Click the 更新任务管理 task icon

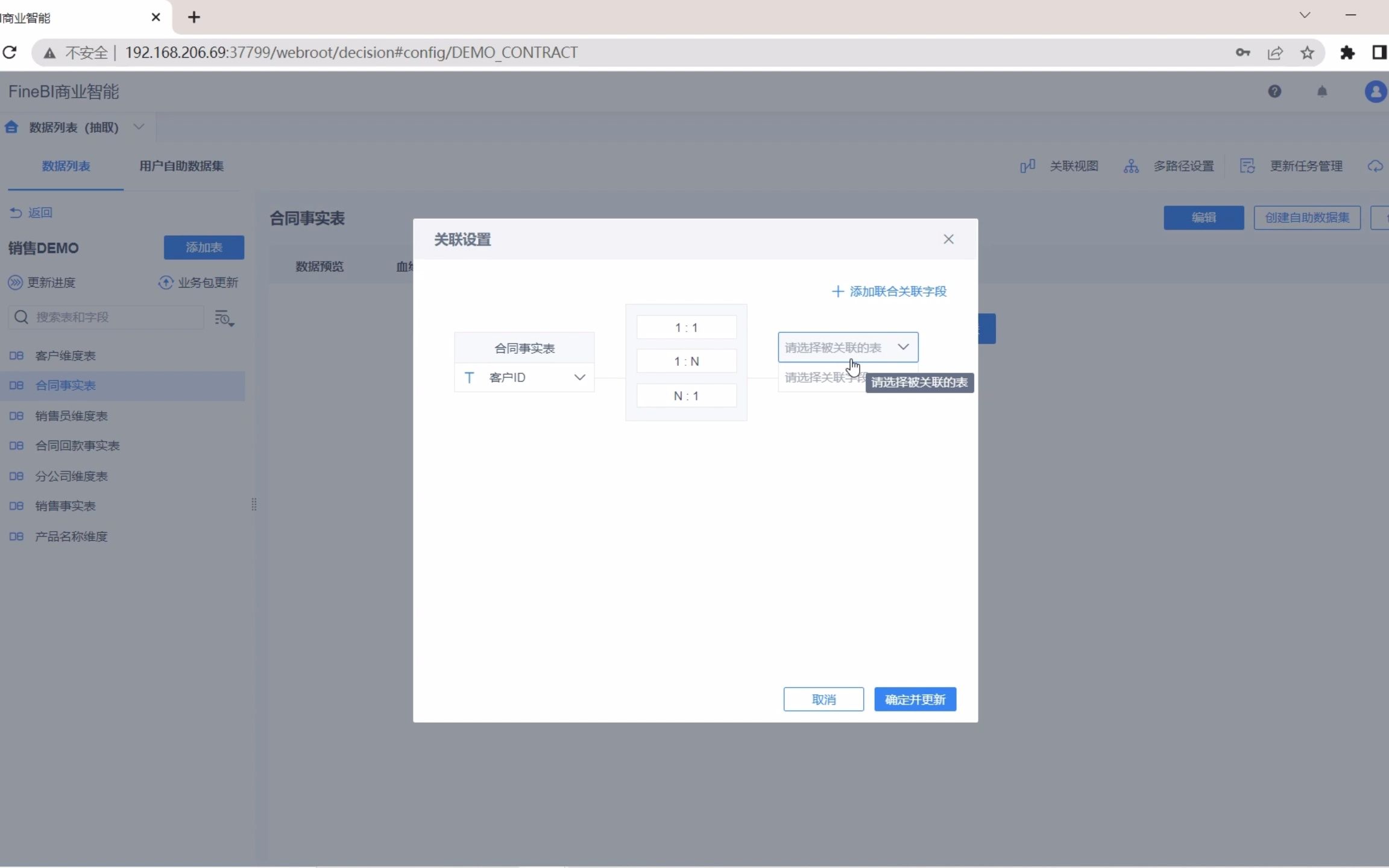click(1247, 166)
